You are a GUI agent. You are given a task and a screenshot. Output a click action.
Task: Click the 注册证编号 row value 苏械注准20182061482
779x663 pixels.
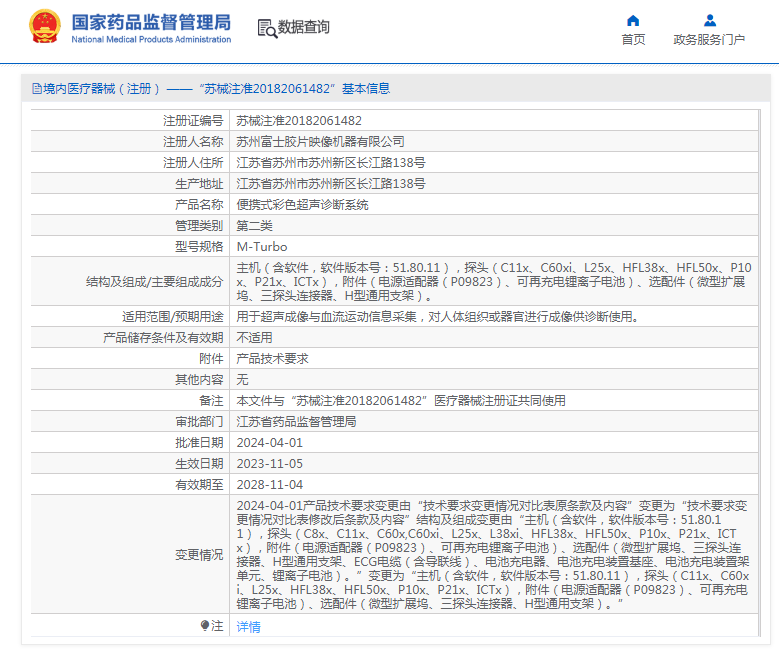click(299, 119)
